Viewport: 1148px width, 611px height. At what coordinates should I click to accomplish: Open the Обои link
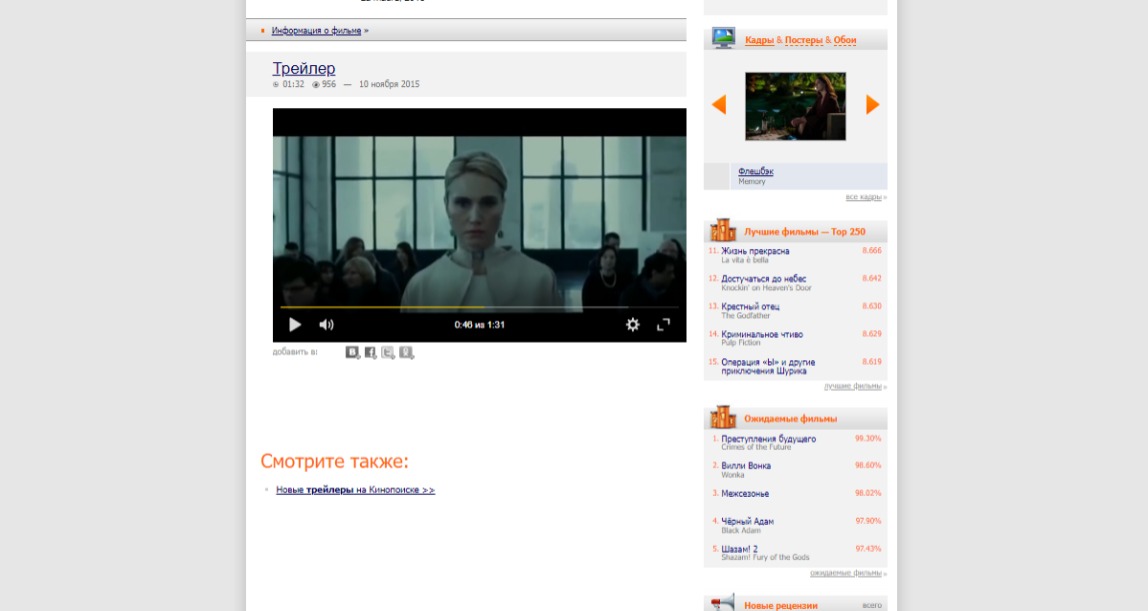point(845,40)
